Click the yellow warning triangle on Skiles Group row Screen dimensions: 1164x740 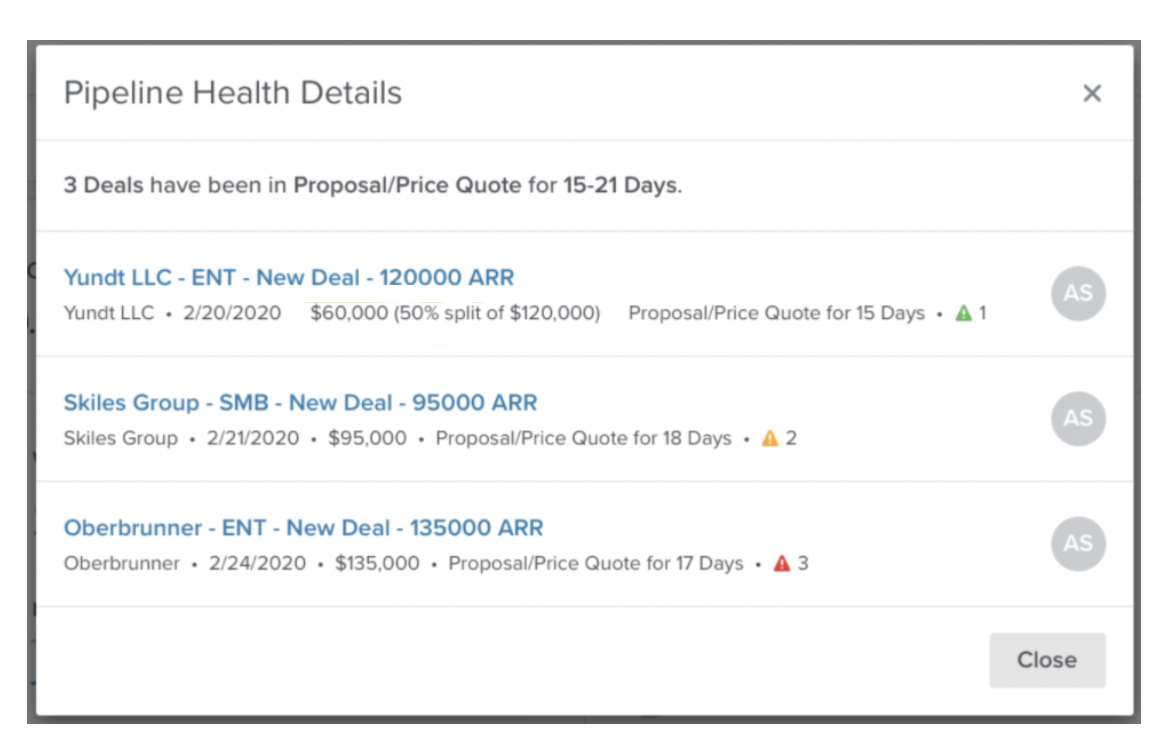point(769,437)
